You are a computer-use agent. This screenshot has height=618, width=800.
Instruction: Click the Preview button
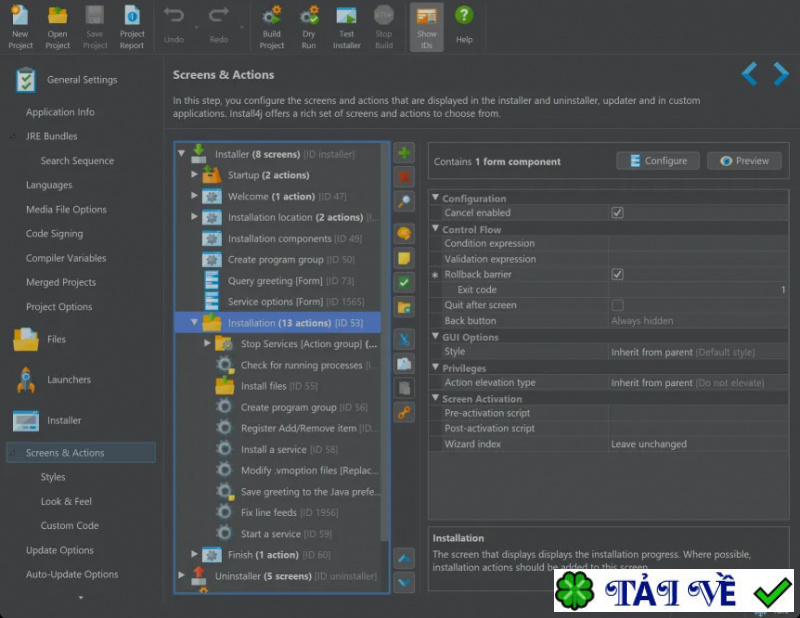(744, 161)
